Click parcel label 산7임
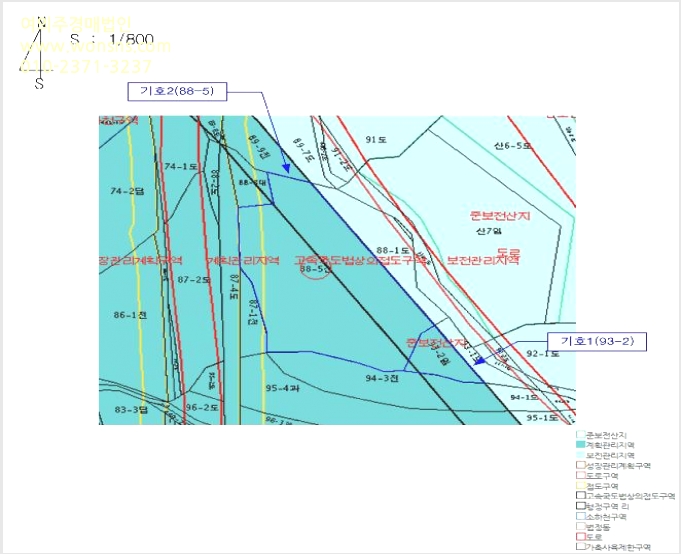This screenshot has width=681, height=554. click(x=489, y=231)
